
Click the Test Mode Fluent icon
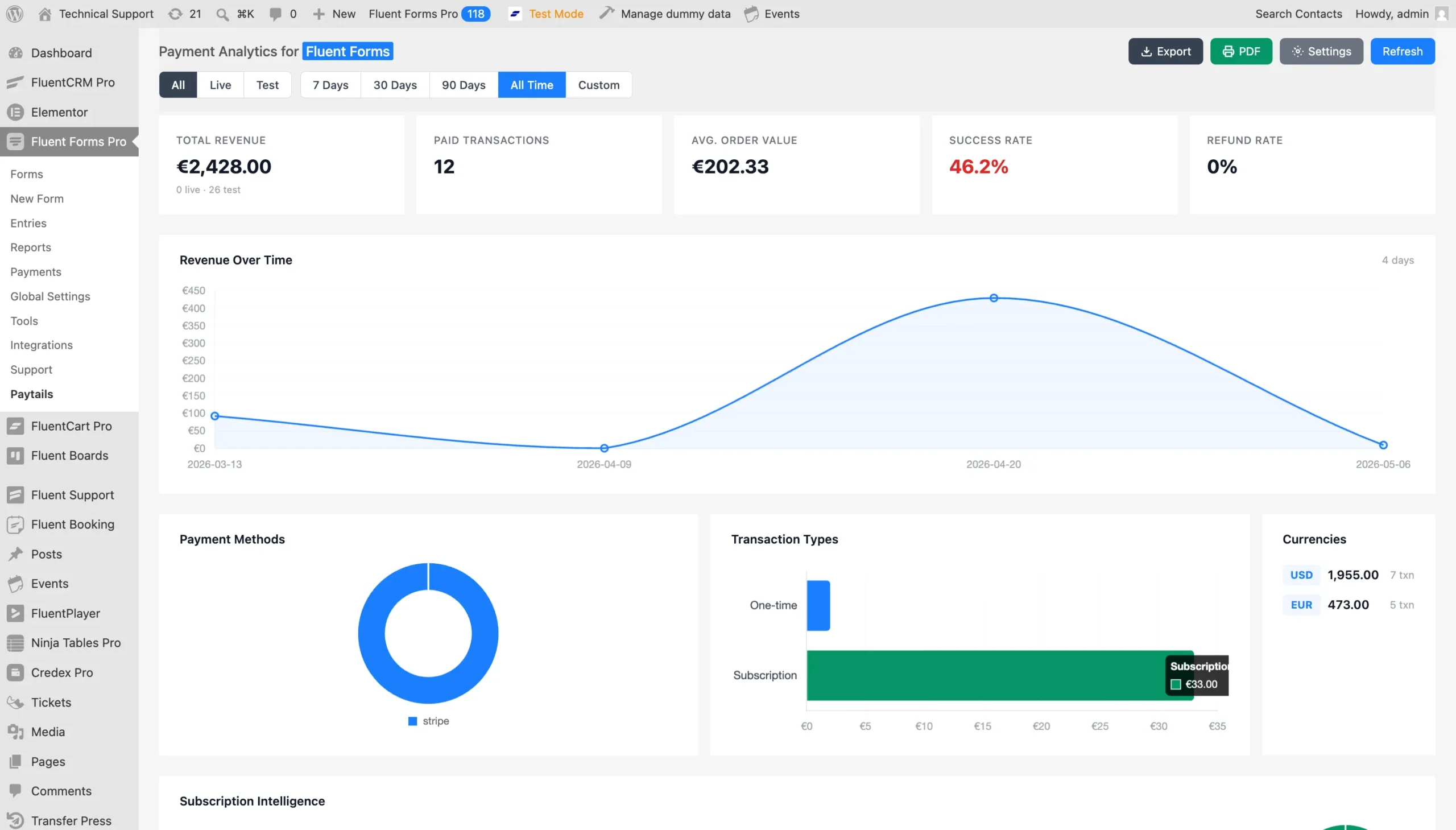pos(515,14)
